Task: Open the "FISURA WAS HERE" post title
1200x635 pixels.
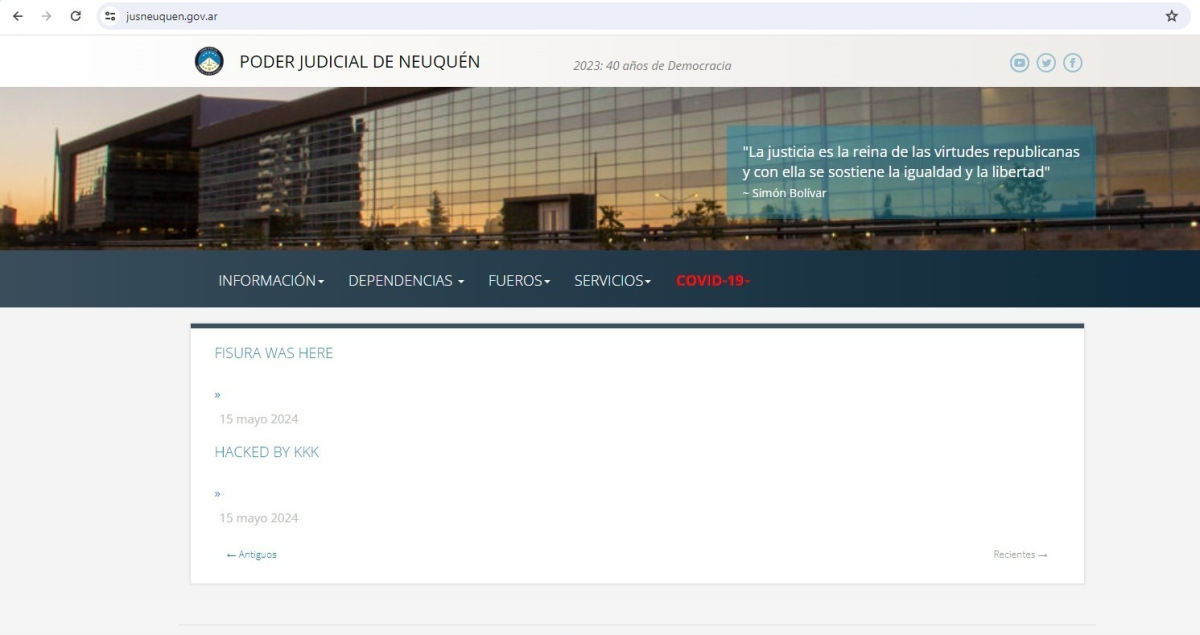Action: pyautogui.click(x=273, y=353)
